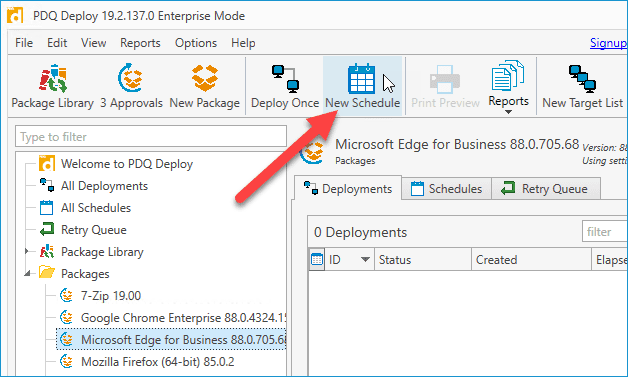This screenshot has height=377, width=628.
Task: Click New Schedule in the toolbar
Action: click(362, 86)
